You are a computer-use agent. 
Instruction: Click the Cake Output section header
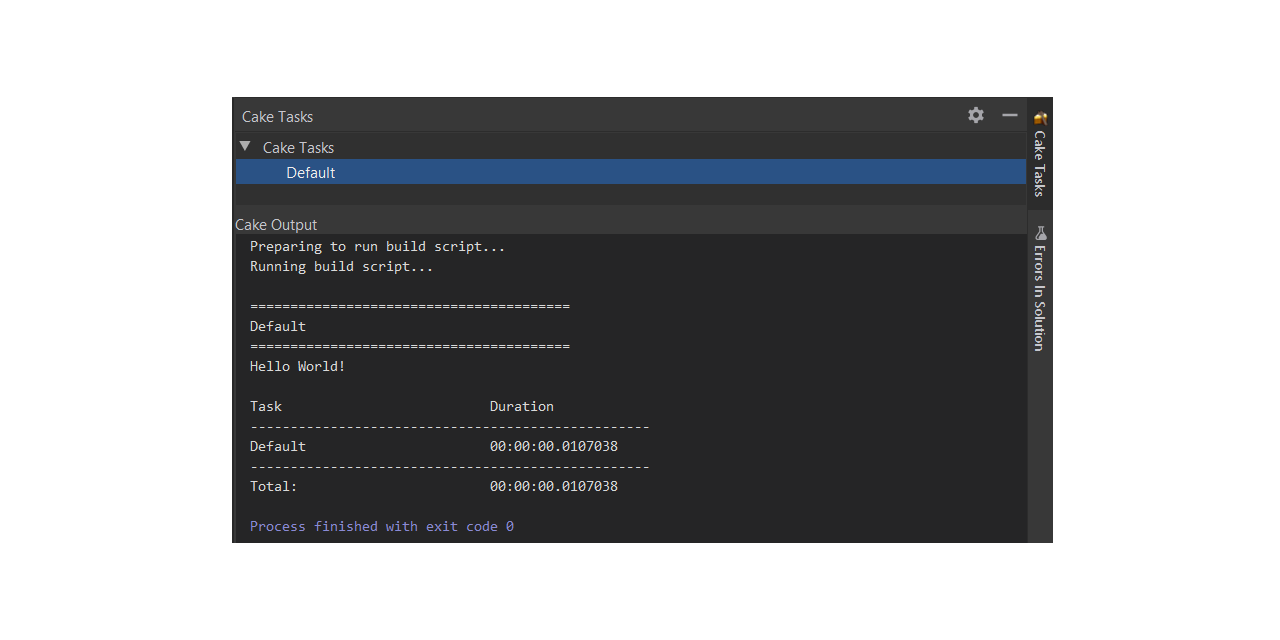276,224
